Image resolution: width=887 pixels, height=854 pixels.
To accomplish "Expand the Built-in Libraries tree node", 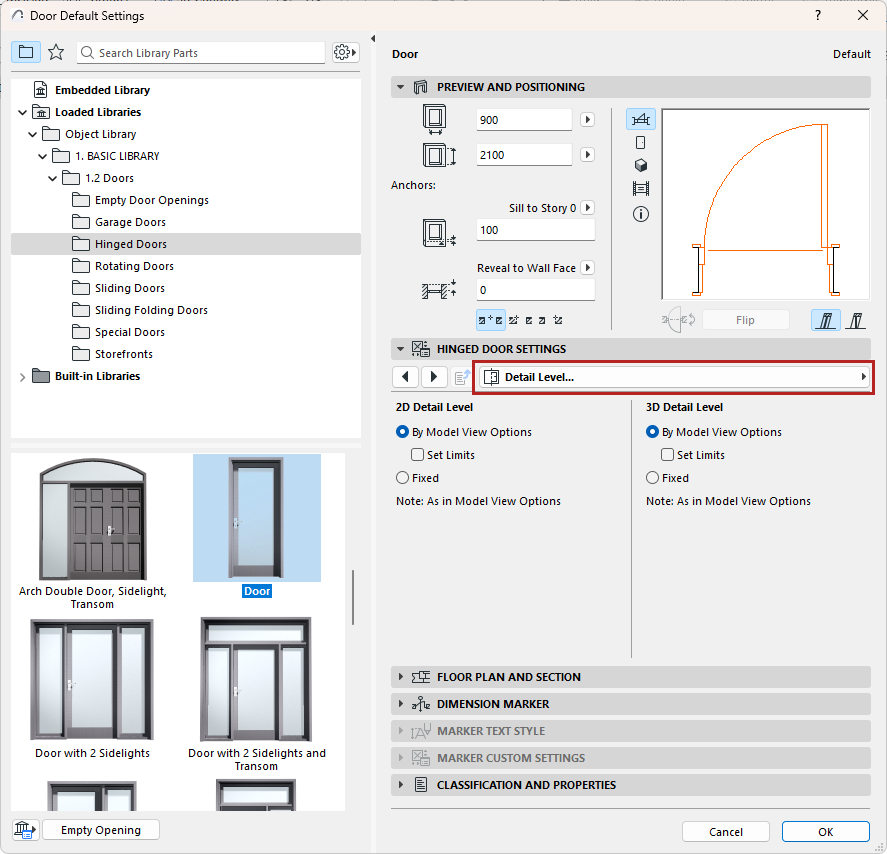I will pos(23,376).
